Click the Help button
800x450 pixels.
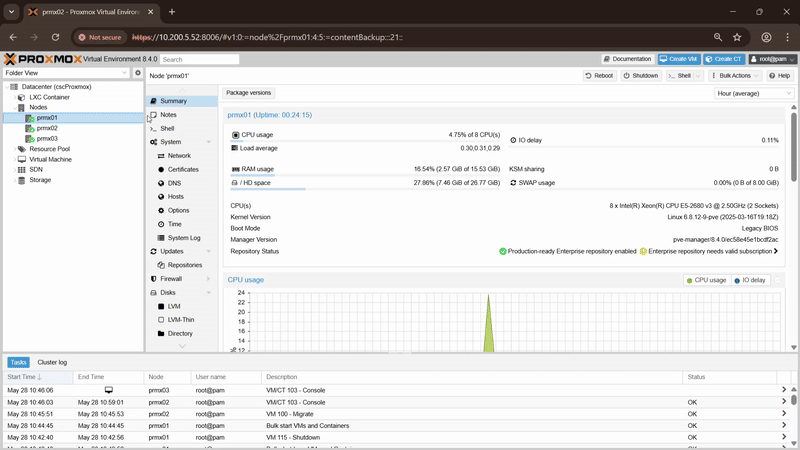click(x=780, y=76)
